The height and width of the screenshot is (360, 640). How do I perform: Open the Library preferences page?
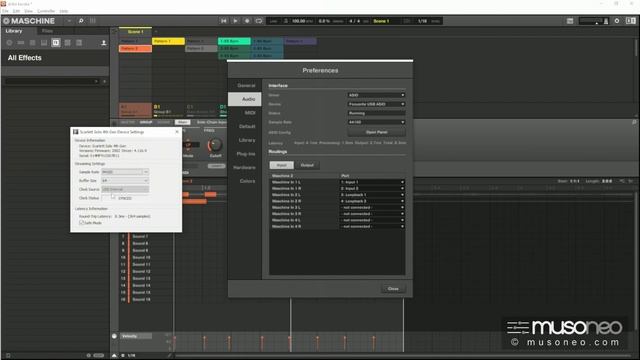(245, 140)
